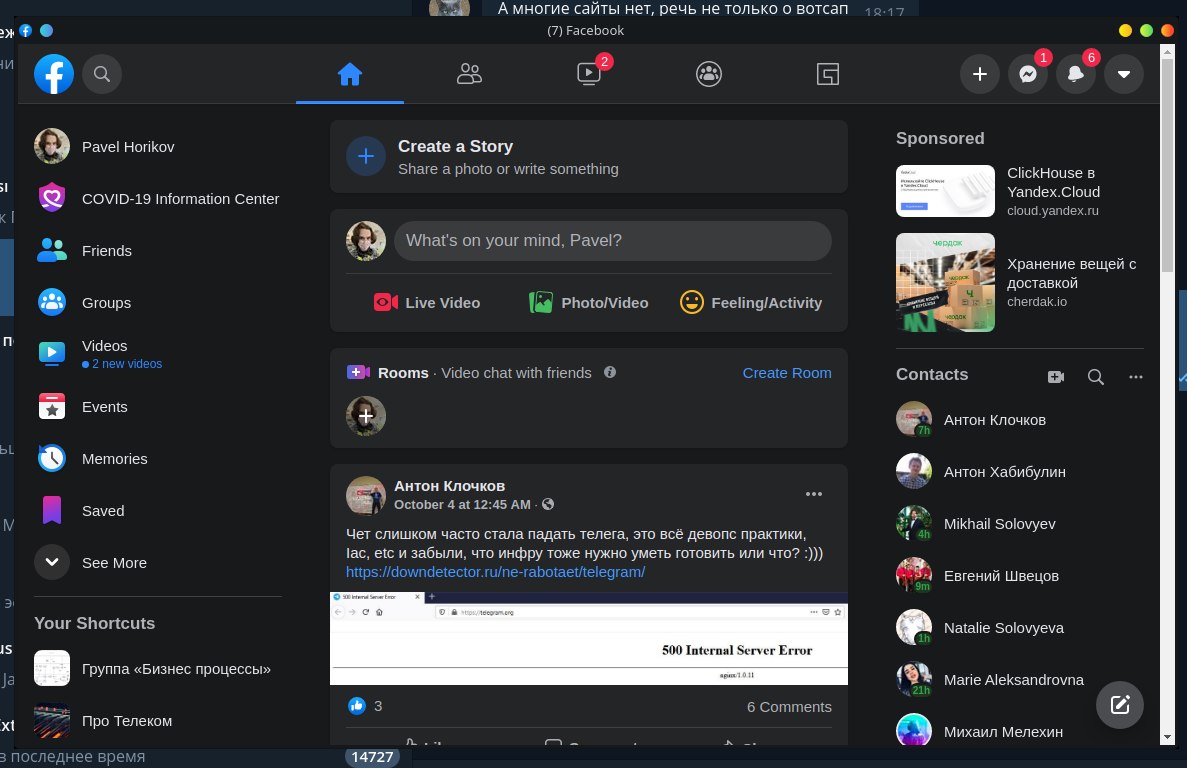Image resolution: width=1187 pixels, height=768 pixels.
Task: Open the 6 Comments link
Action: click(789, 707)
